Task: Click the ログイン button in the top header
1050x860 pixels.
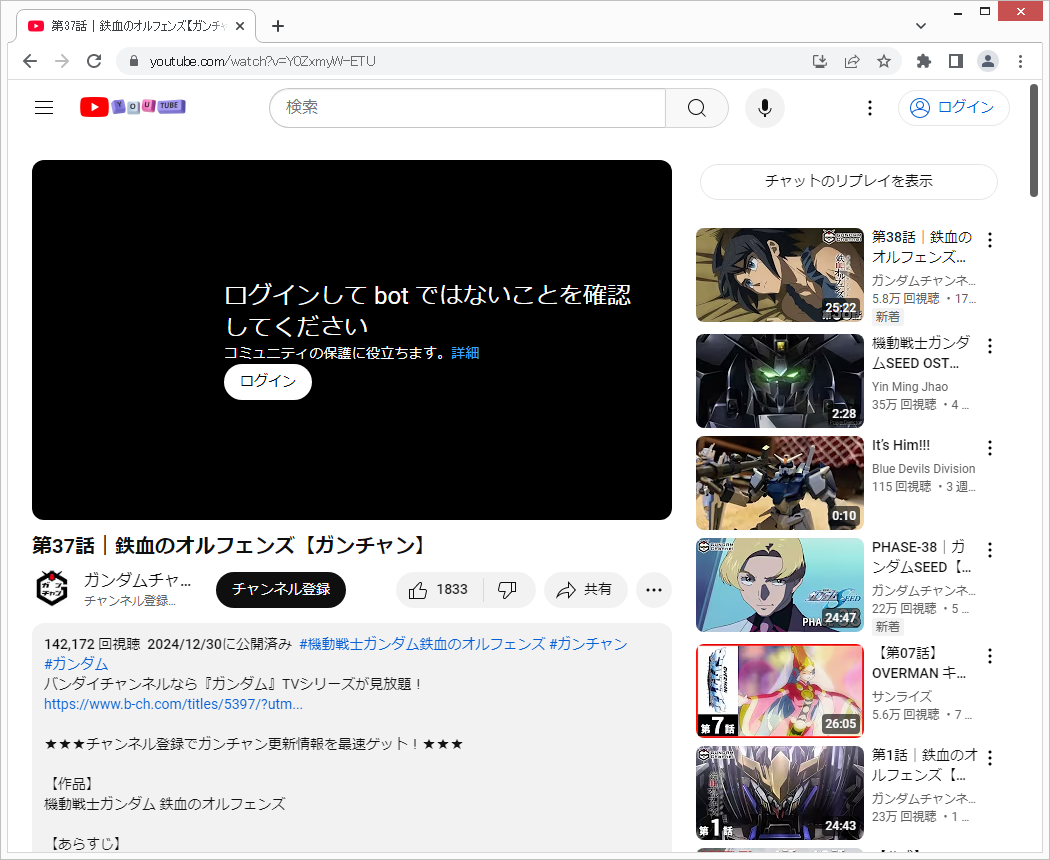Action: [x=954, y=108]
